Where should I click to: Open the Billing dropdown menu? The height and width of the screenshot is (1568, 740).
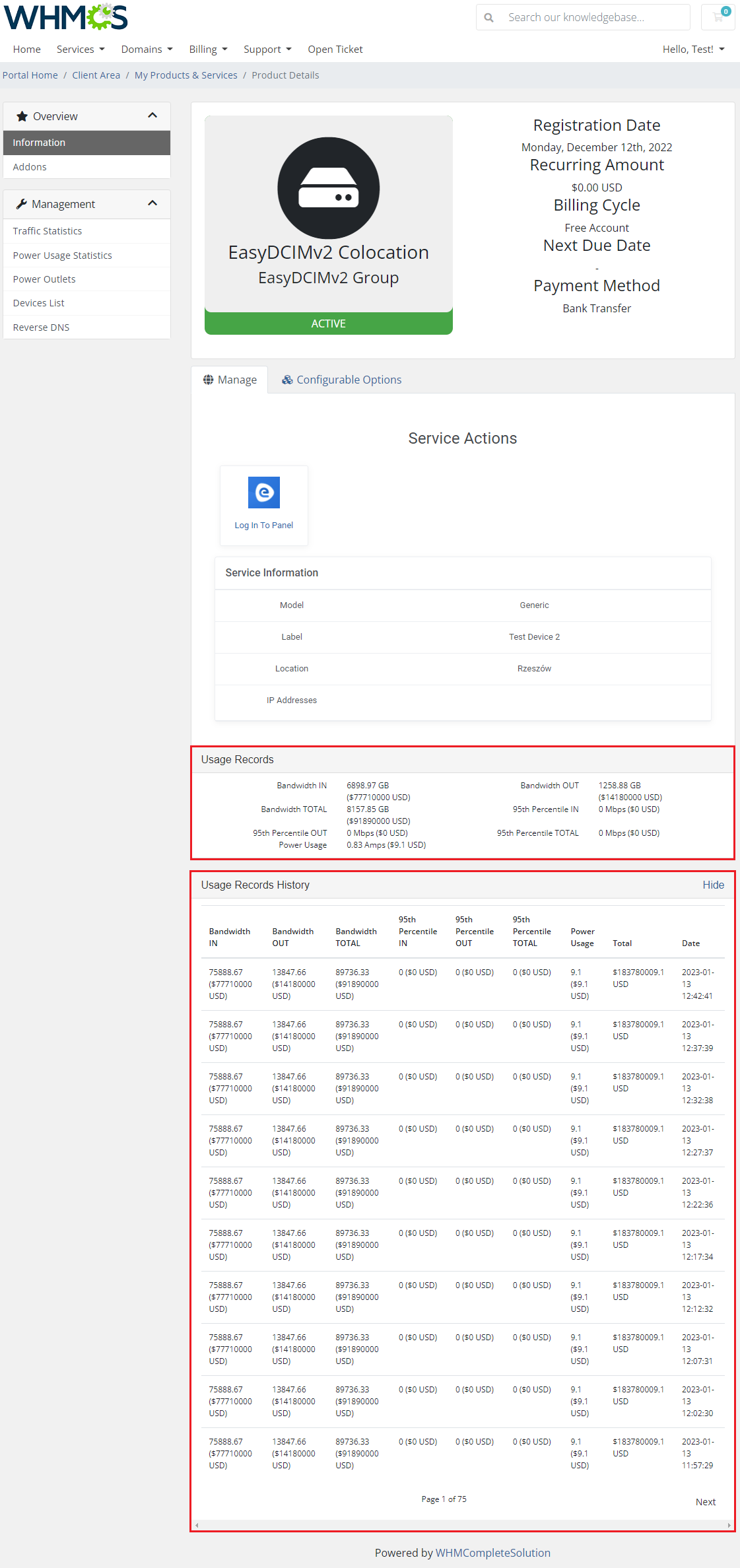point(208,50)
